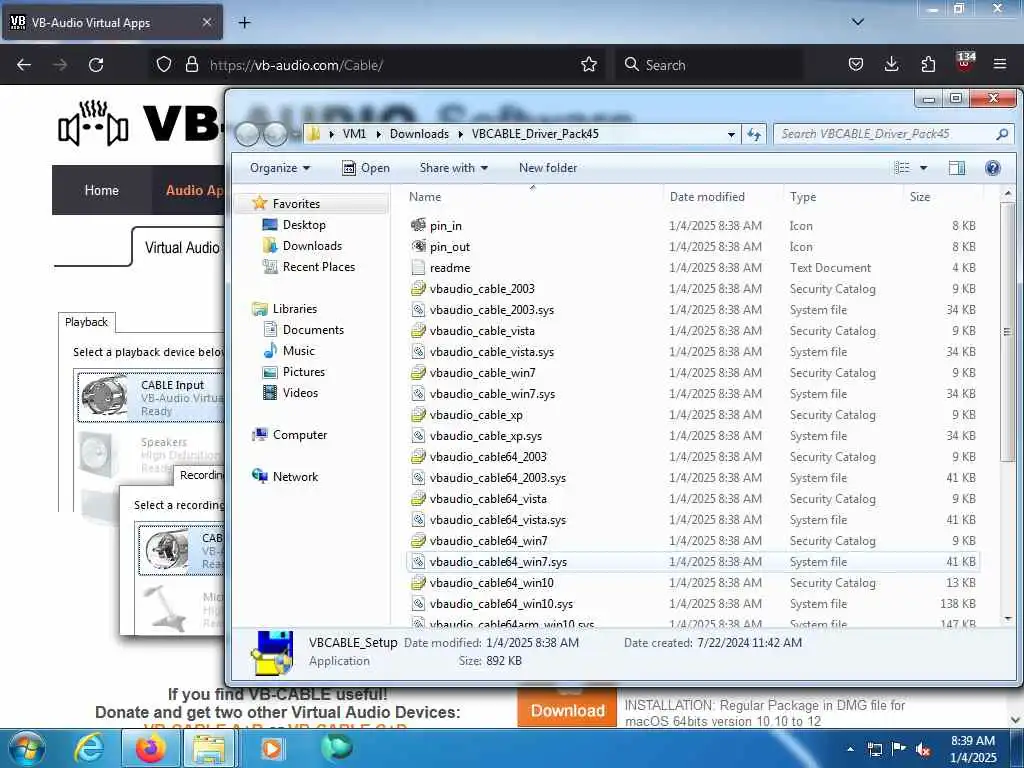Image resolution: width=1024 pixels, height=768 pixels.
Task: Create a New folder
Action: (x=548, y=168)
